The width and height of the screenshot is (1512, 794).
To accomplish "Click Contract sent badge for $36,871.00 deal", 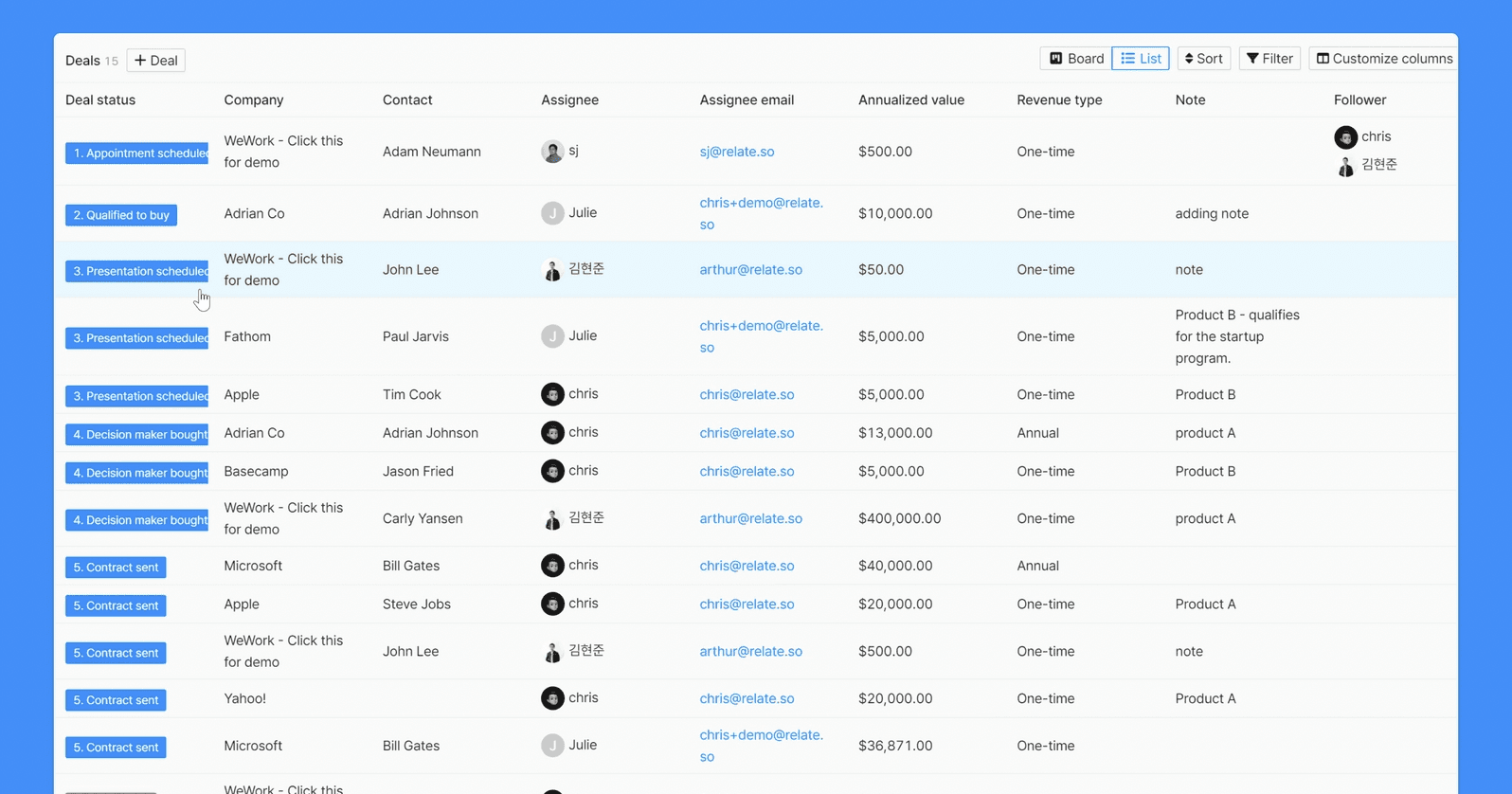I will point(116,748).
